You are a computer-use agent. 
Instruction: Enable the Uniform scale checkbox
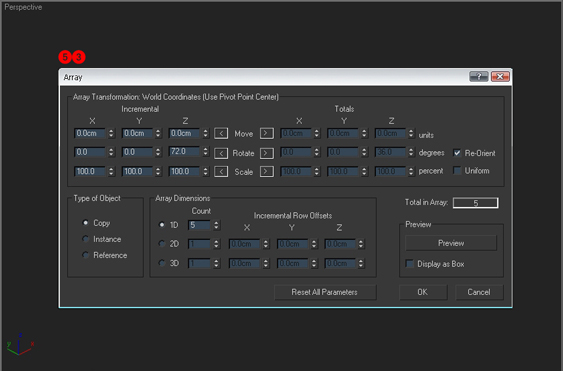pos(457,170)
